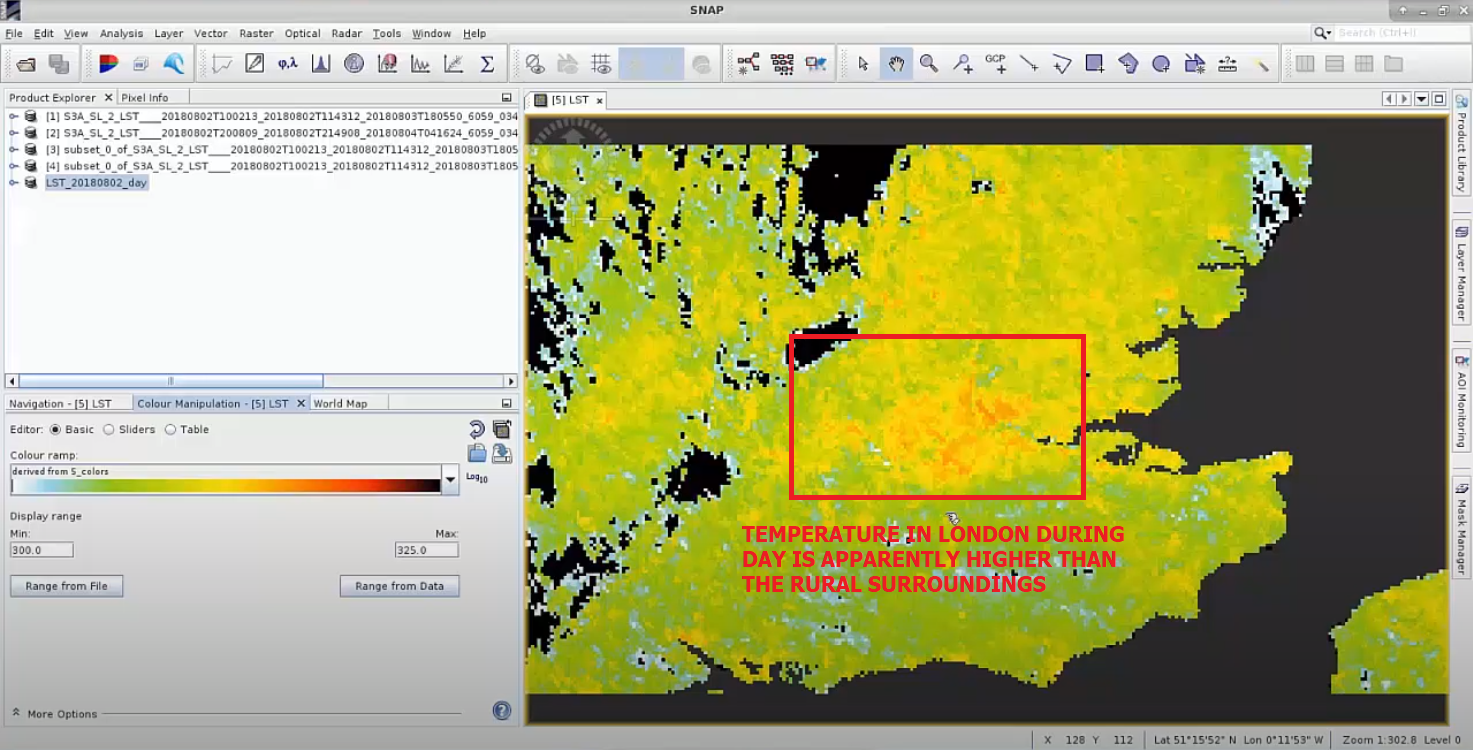
Task: Select the Pin placing tool
Action: [x=962, y=64]
